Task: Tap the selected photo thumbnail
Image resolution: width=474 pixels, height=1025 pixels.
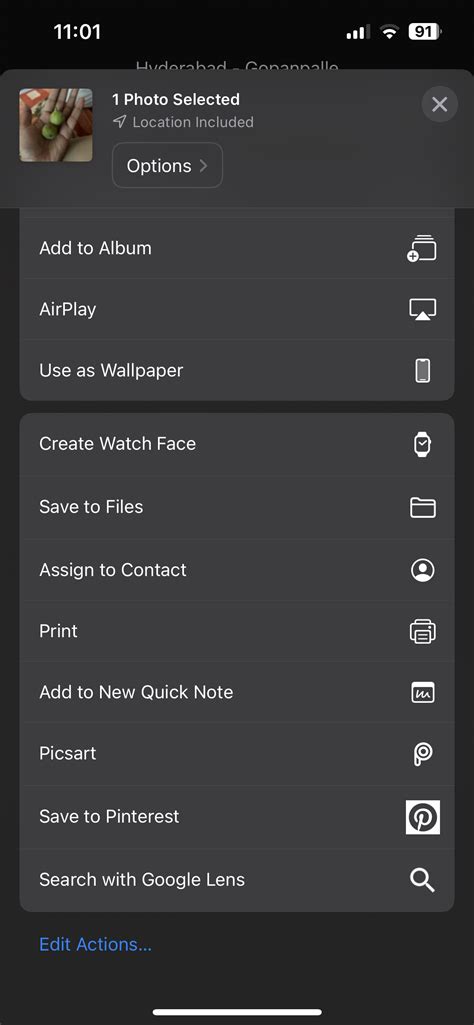Action: pyautogui.click(x=56, y=125)
